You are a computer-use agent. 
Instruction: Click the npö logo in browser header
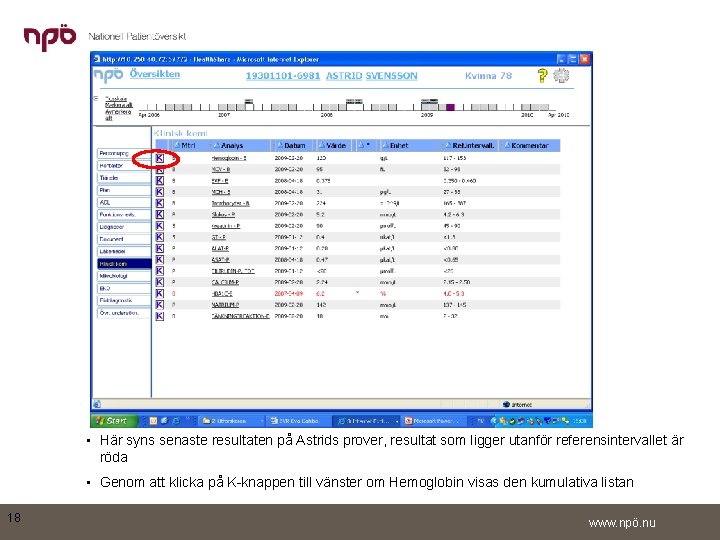tap(108, 75)
